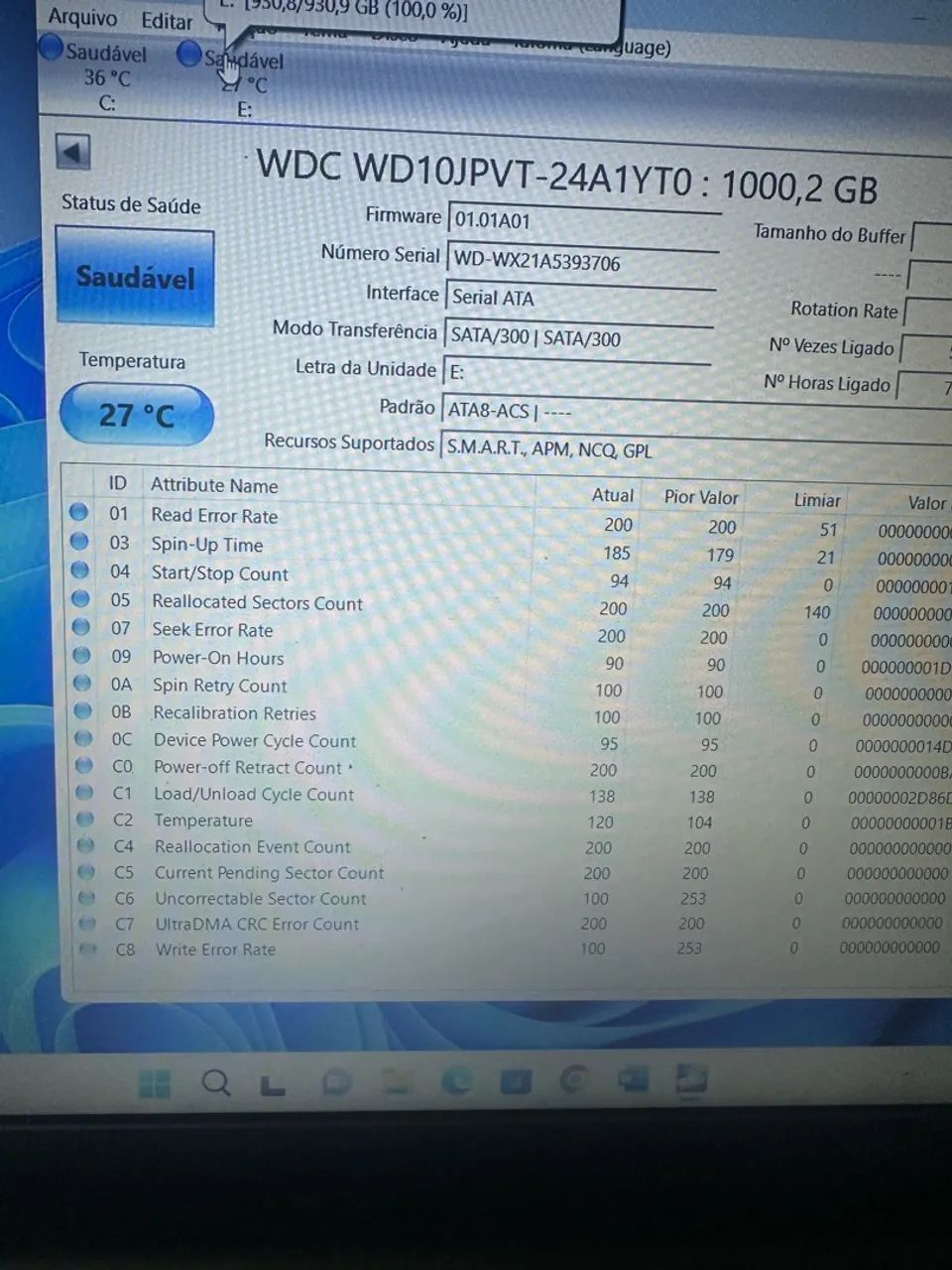The height and width of the screenshot is (1270, 952).
Task: Click the Status de Saúde label
Action: coord(131,203)
